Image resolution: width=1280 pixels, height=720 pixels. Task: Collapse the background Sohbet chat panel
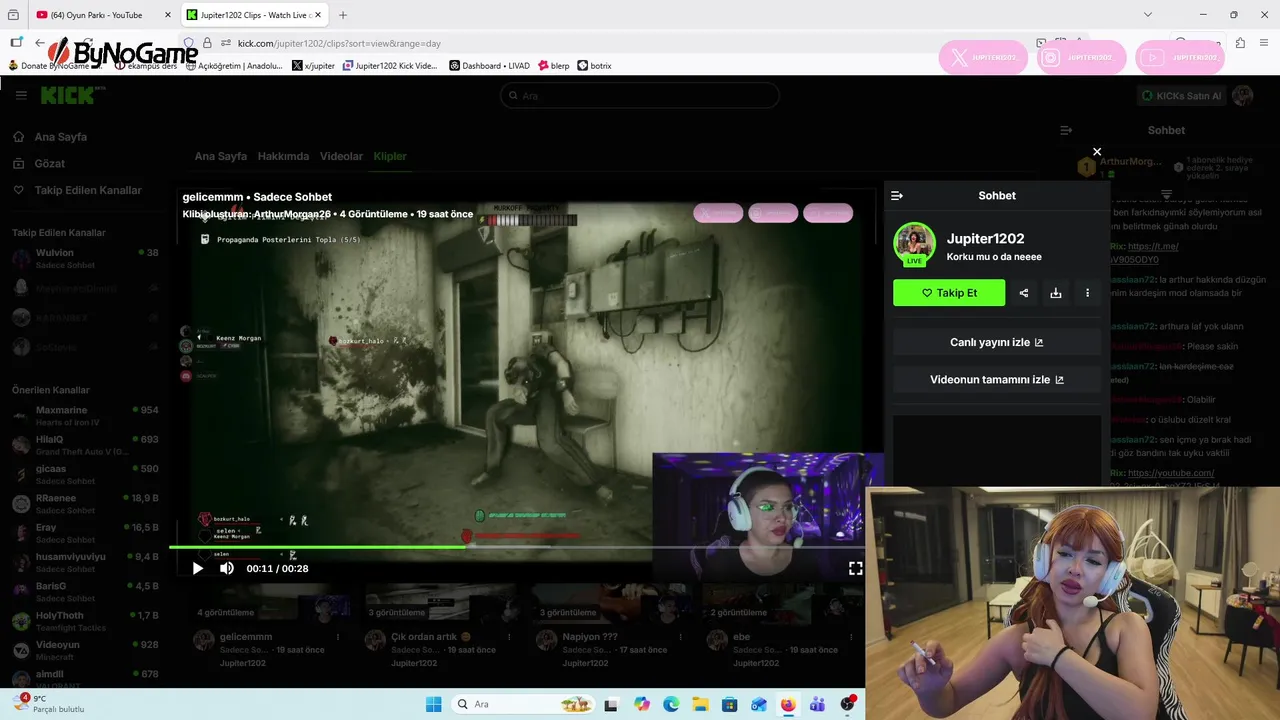1066,130
